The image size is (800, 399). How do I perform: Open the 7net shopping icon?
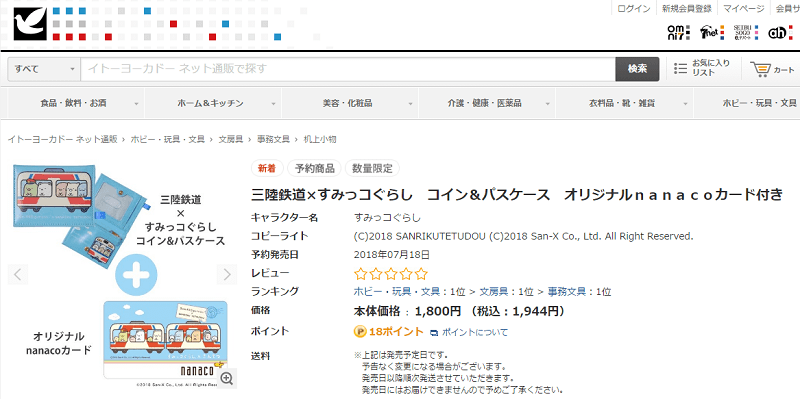coord(712,33)
